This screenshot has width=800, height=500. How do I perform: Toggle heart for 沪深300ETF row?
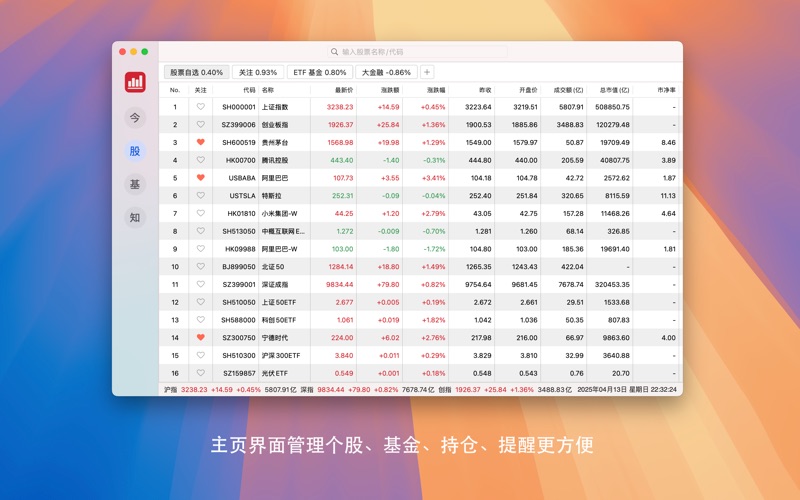click(201, 355)
